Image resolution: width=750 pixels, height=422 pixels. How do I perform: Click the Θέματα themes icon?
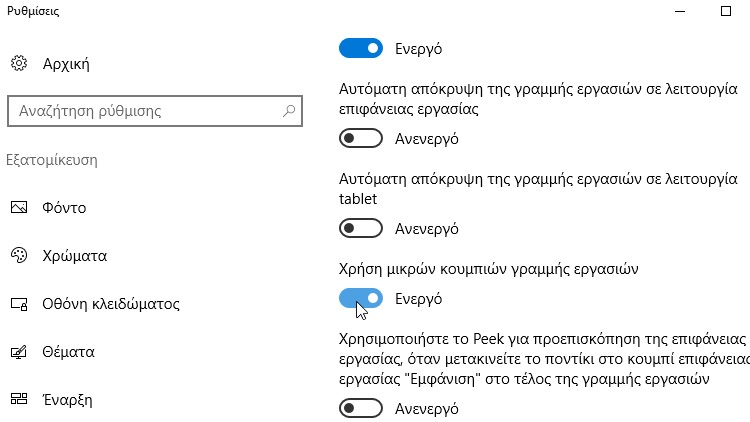coord(19,352)
